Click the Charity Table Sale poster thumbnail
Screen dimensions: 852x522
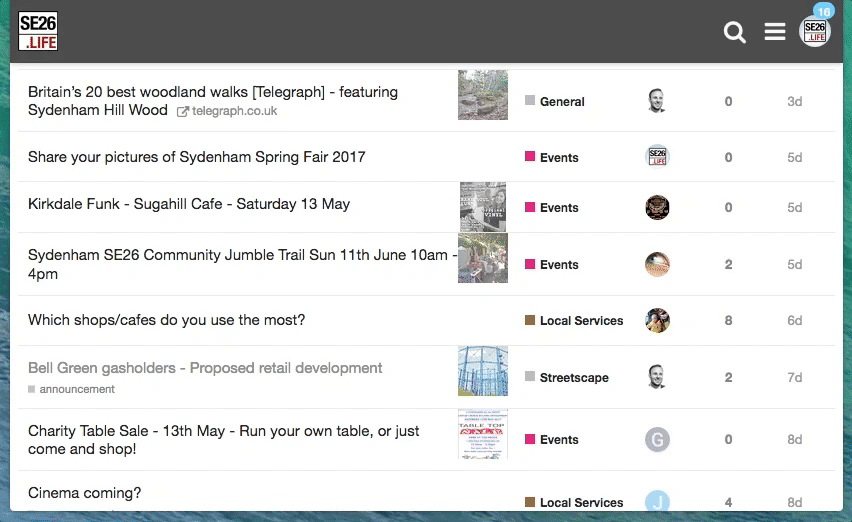[483, 434]
